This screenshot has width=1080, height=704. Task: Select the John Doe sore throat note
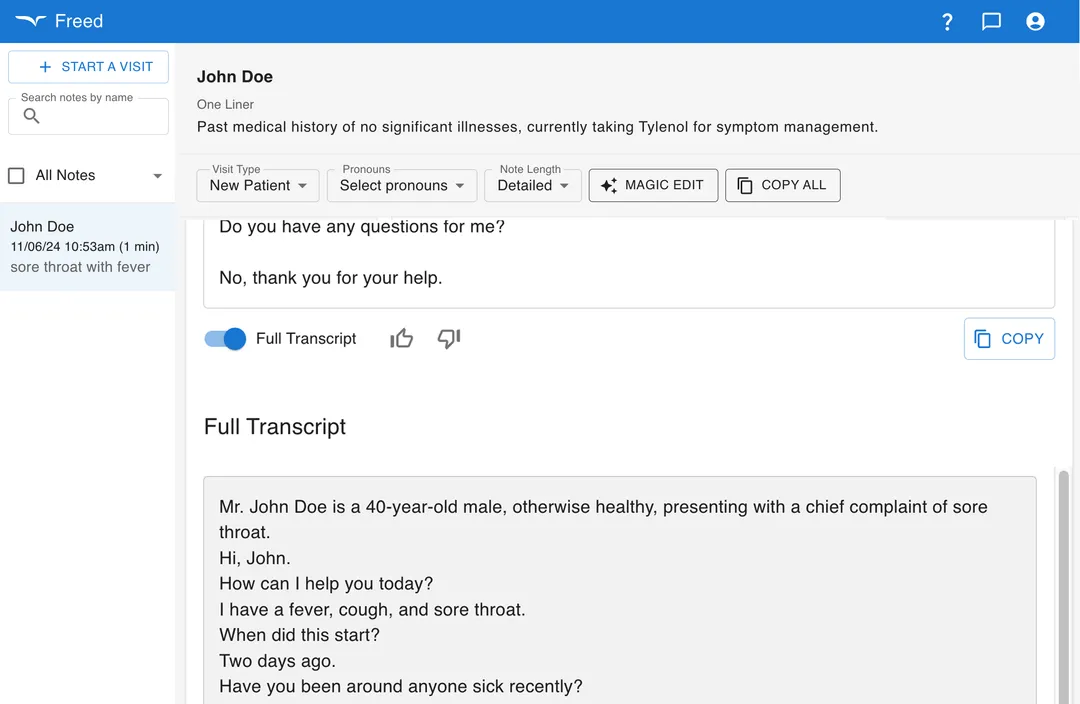(87, 246)
